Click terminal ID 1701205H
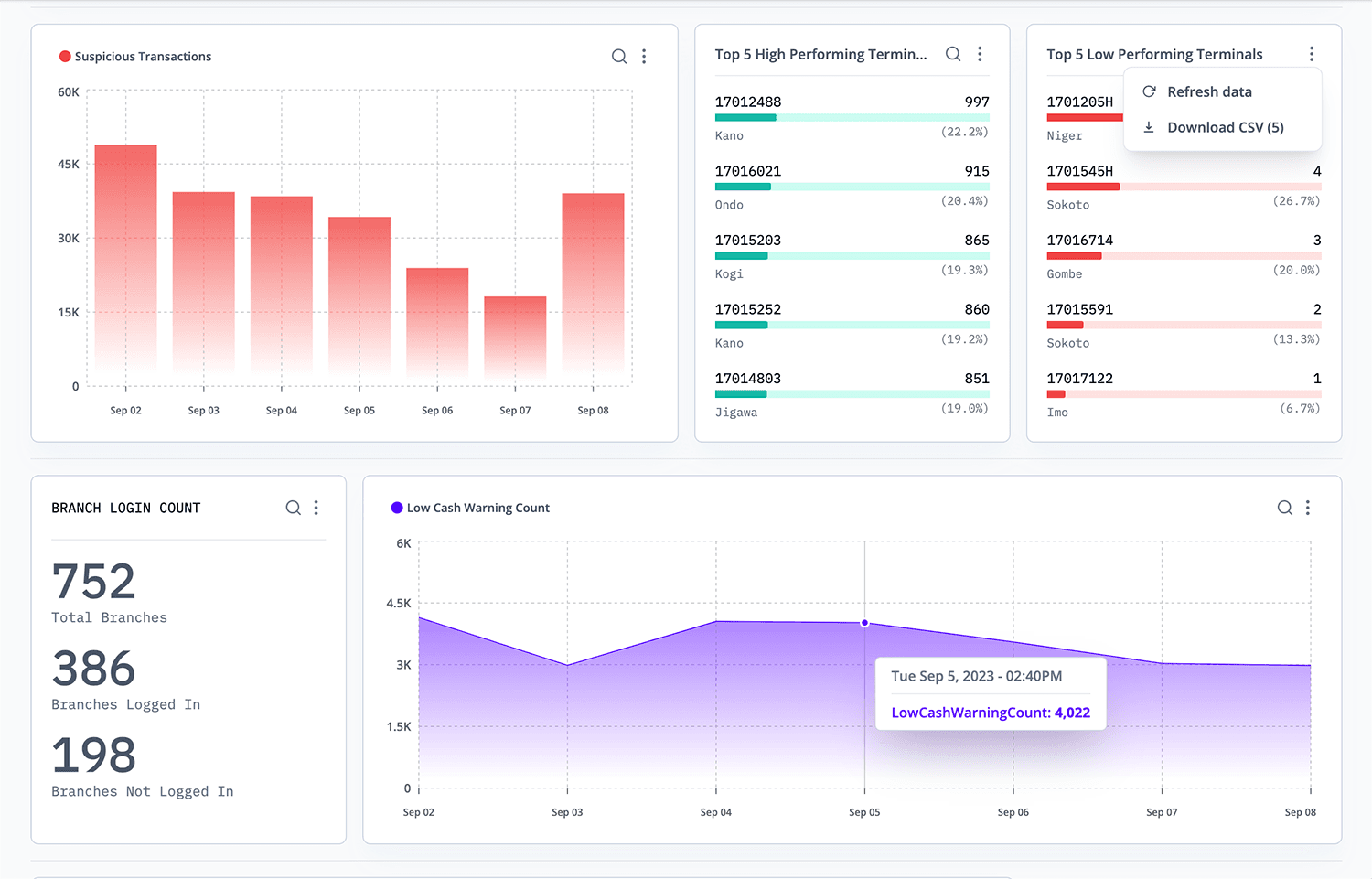The height and width of the screenshot is (879, 1372). point(1080,102)
